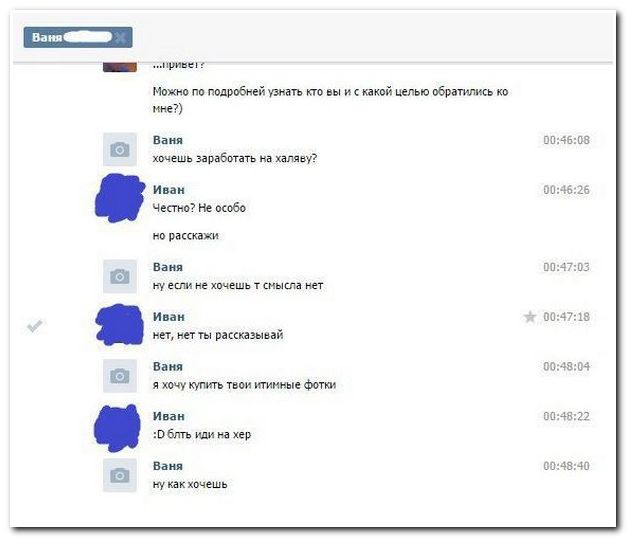Screen dimensions: 627x538
Task: Select the Ваня conversation tab
Action: 78,38
